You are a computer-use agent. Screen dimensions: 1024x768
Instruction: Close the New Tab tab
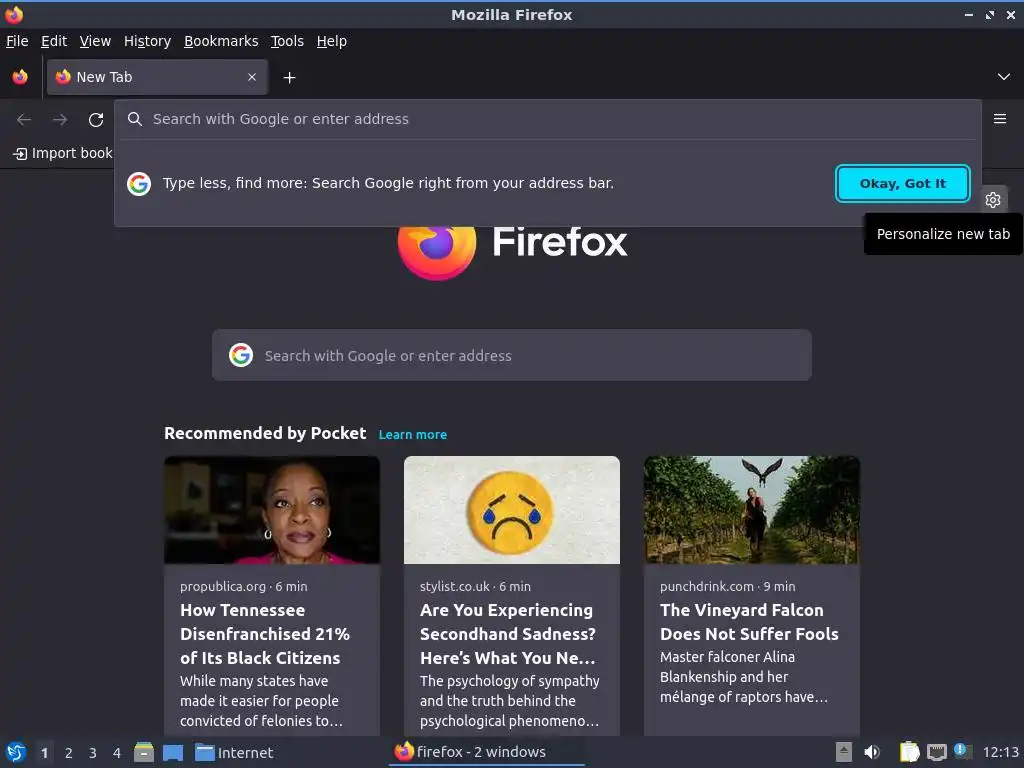[x=252, y=77]
